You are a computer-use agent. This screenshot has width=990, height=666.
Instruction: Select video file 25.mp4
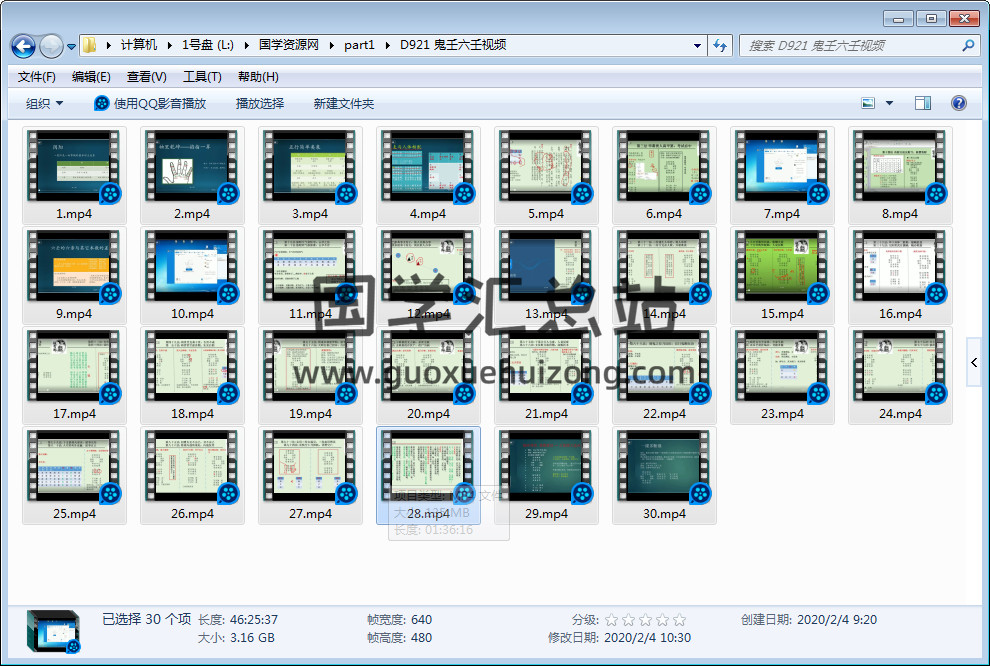[x=74, y=475]
